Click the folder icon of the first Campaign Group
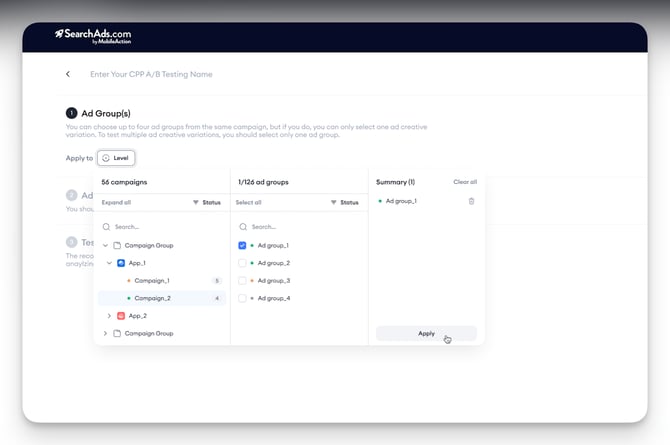The height and width of the screenshot is (445, 670). (x=116, y=245)
